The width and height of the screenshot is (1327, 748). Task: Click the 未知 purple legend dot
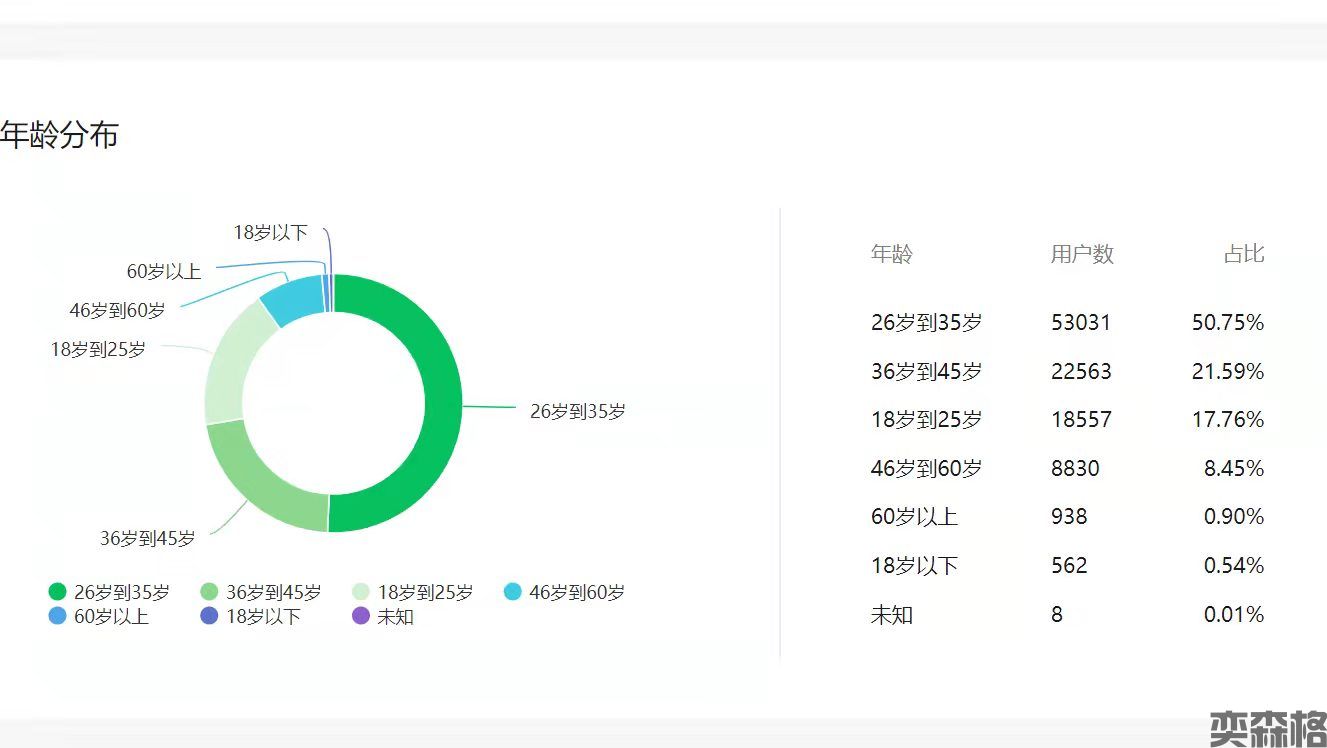361,616
